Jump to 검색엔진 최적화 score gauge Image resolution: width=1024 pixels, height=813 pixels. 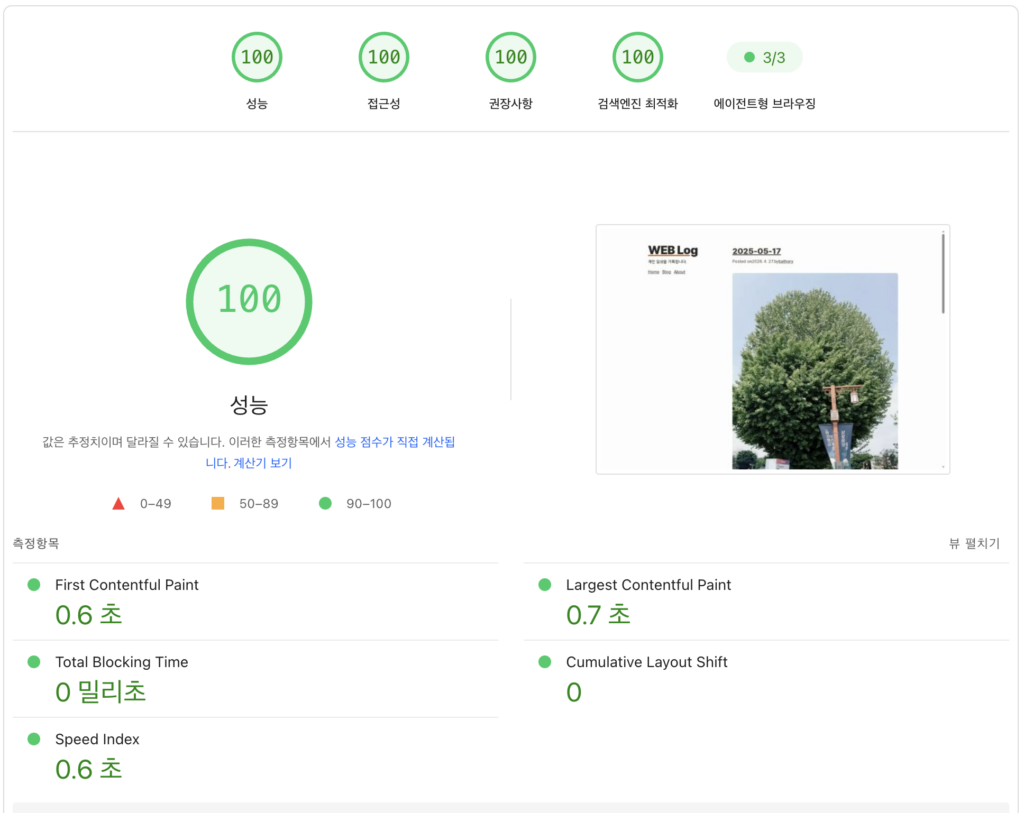coord(637,57)
